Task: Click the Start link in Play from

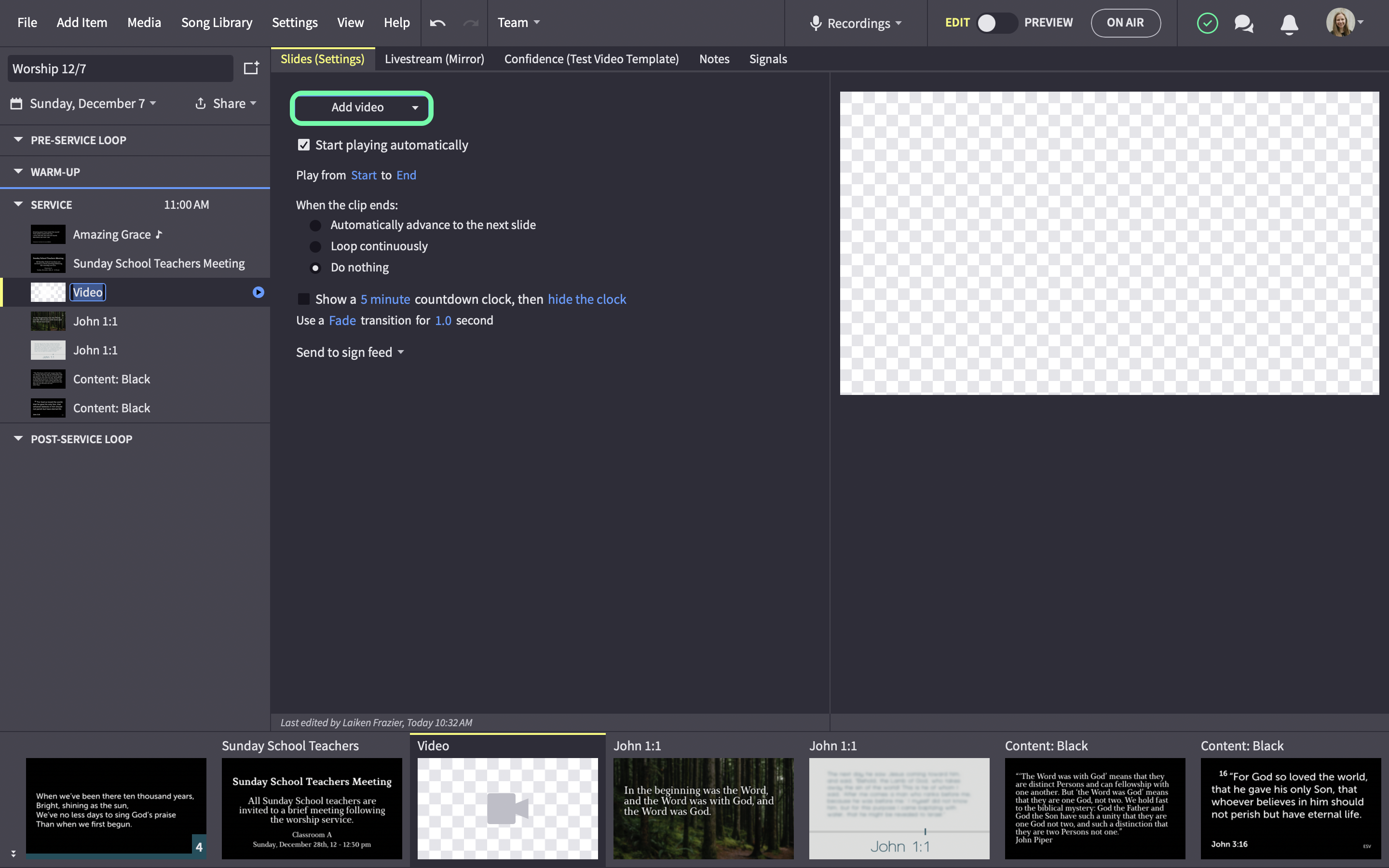Action: 363,175
